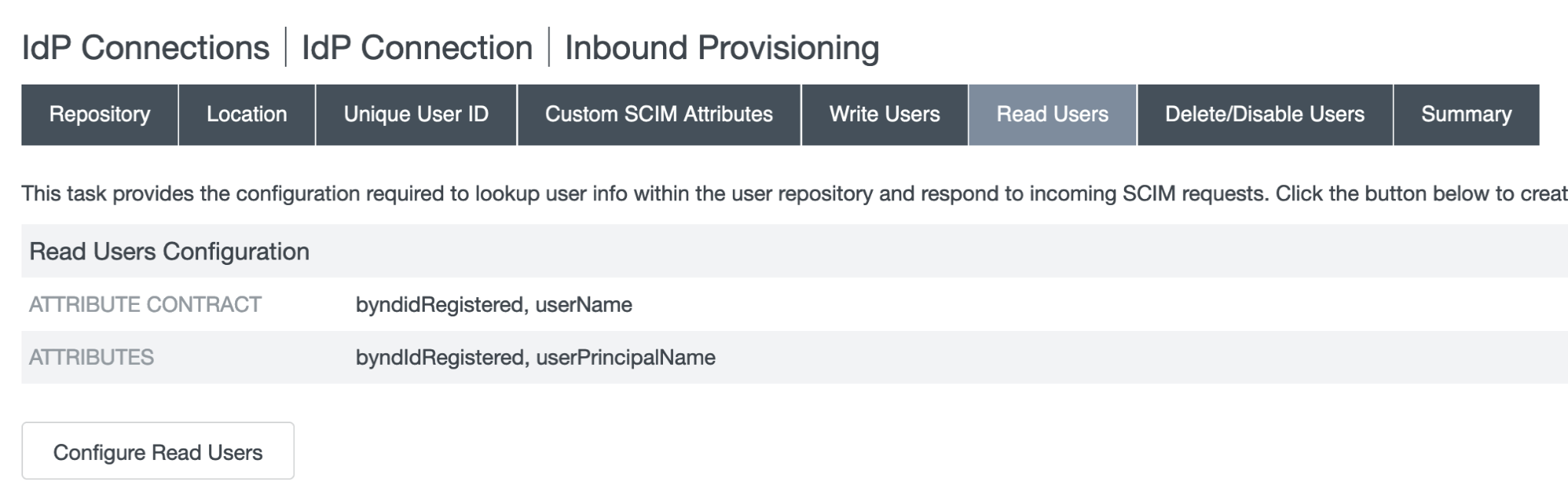
Task: Click the userPrincipalName attribute value
Action: pyautogui.click(x=625, y=357)
